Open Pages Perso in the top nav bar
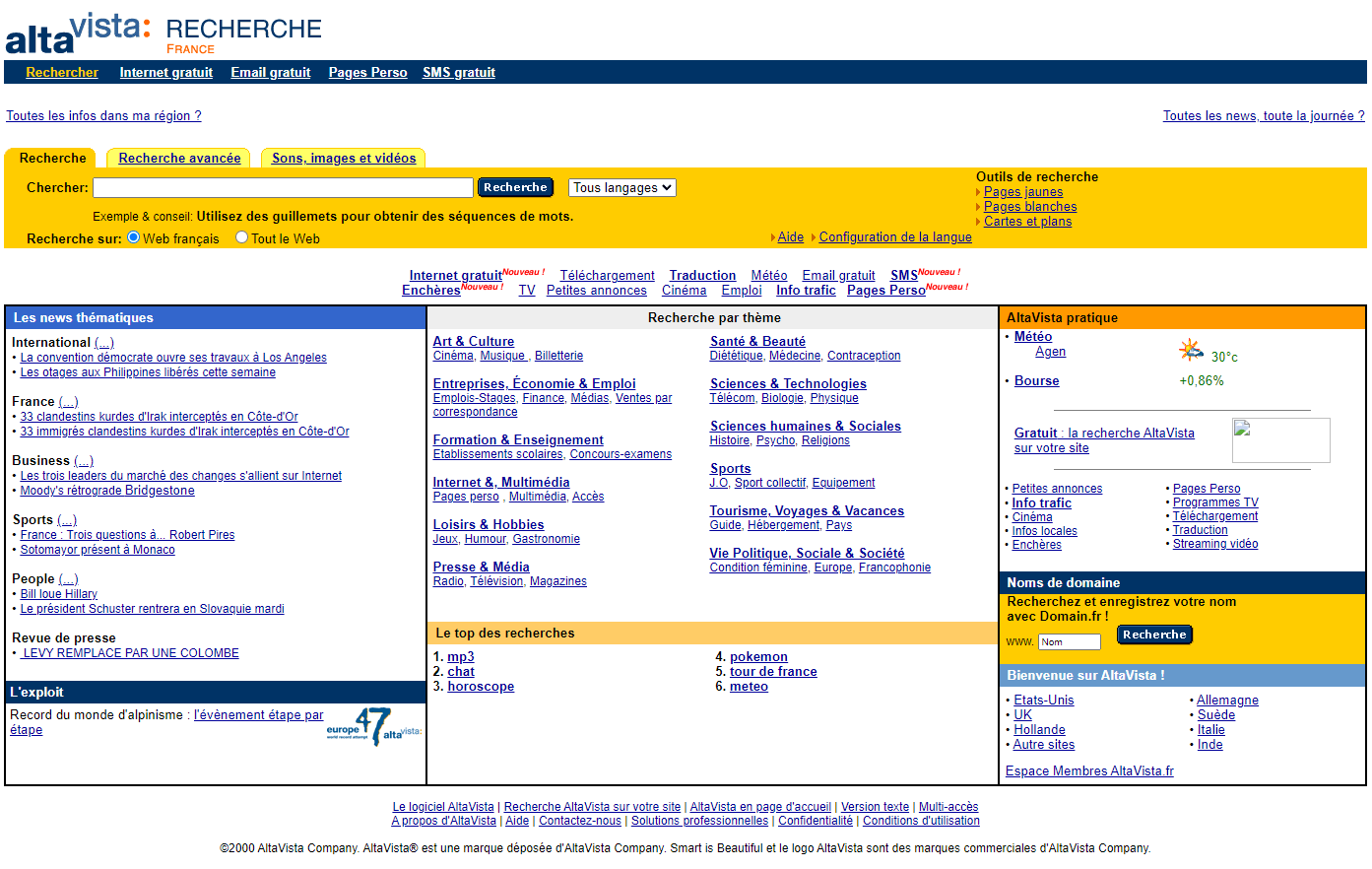1372x869 pixels. coord(367,72)
